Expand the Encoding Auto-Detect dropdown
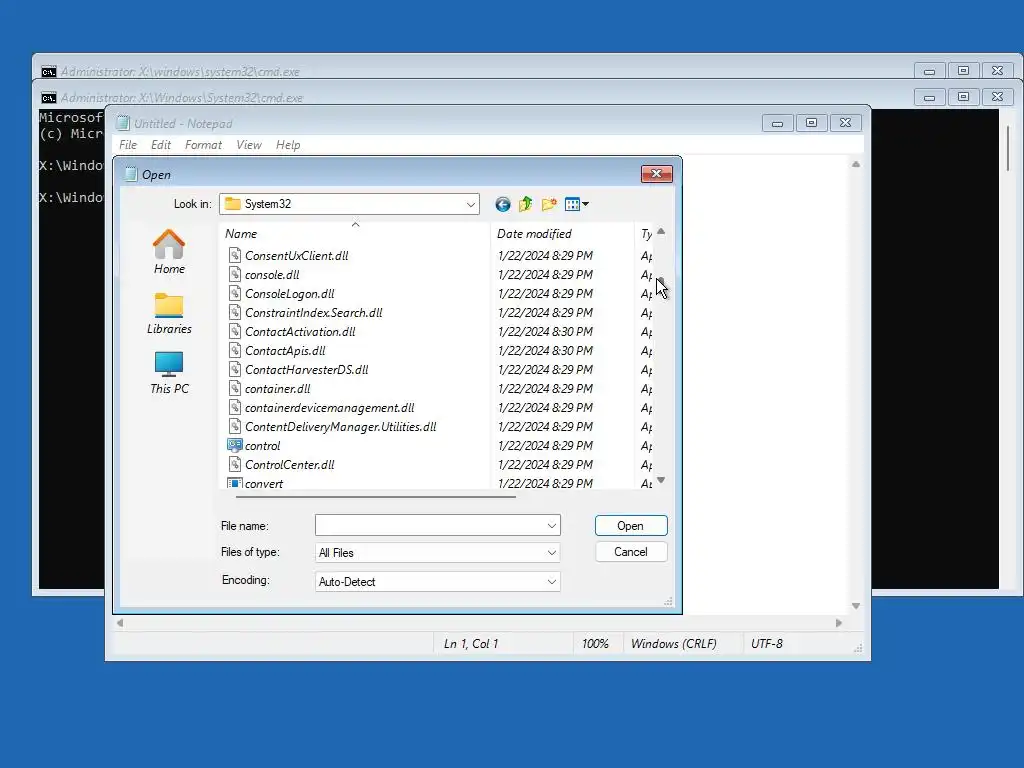This screenshot has height=768, width=1024. pos(552,582)
